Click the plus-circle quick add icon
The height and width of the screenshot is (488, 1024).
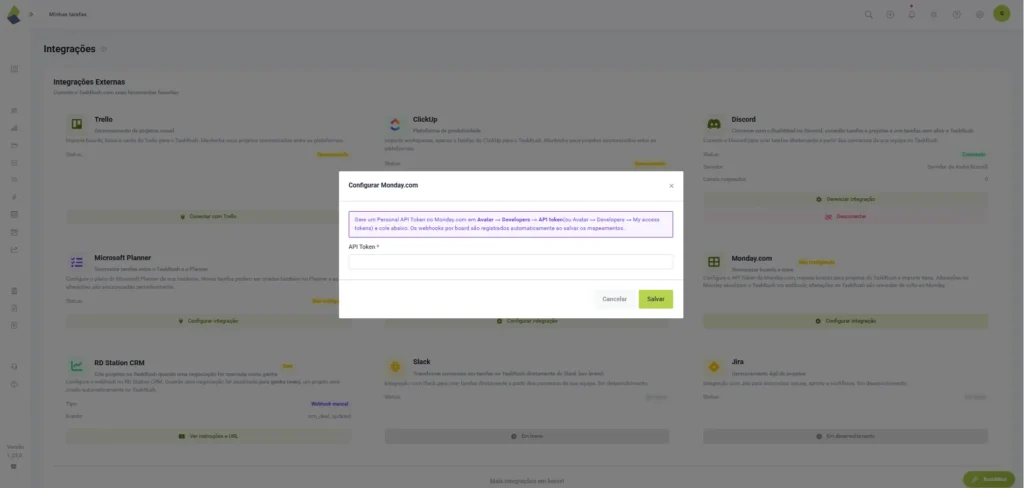click(x=889, y=14)
